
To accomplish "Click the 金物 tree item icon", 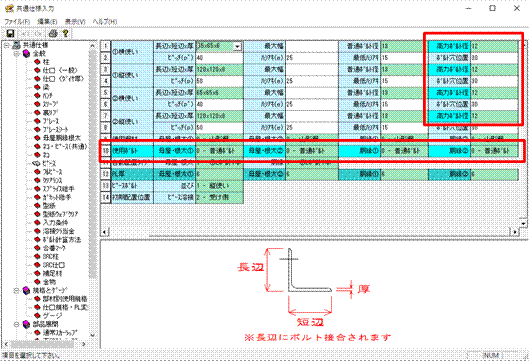I will (x=37, y=282).
